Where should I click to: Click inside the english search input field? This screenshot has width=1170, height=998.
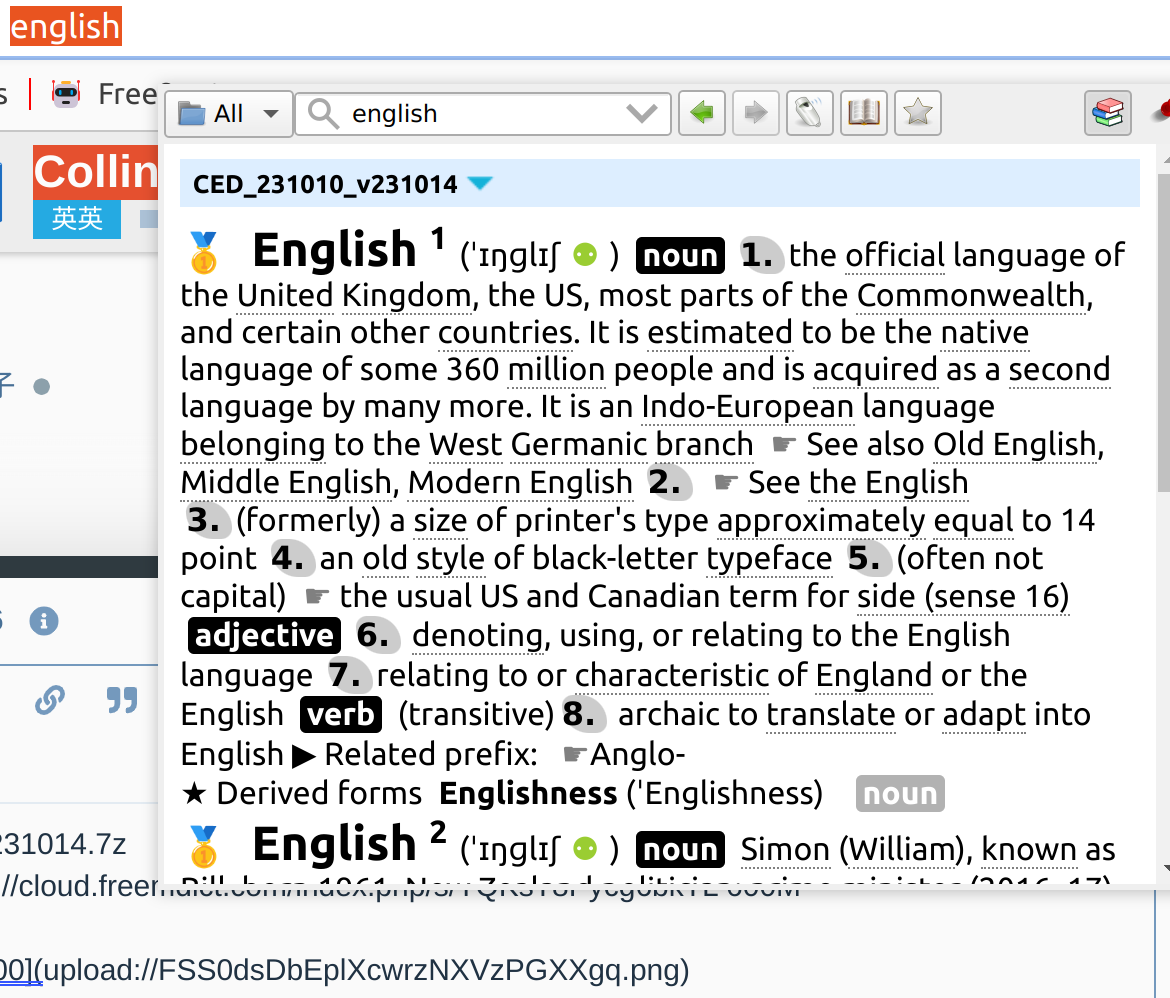[450, 113]
